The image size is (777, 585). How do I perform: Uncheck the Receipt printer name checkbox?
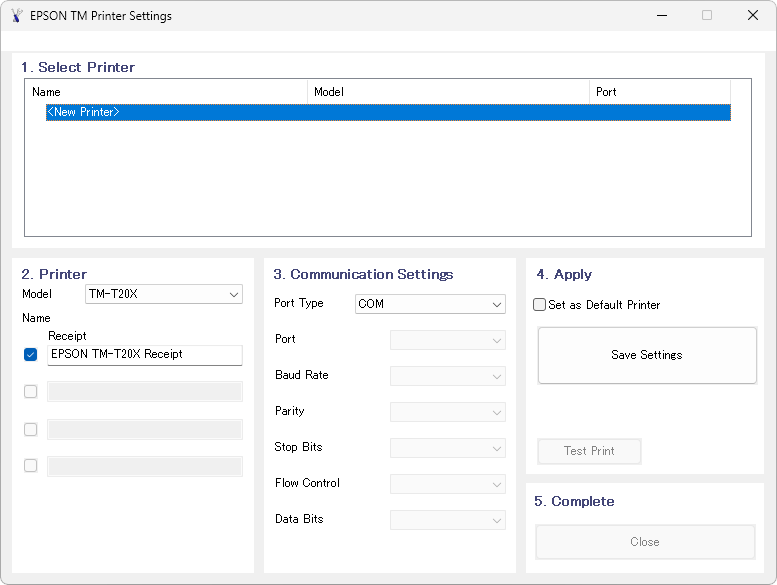pyautogui.click(x=30, y=355)
